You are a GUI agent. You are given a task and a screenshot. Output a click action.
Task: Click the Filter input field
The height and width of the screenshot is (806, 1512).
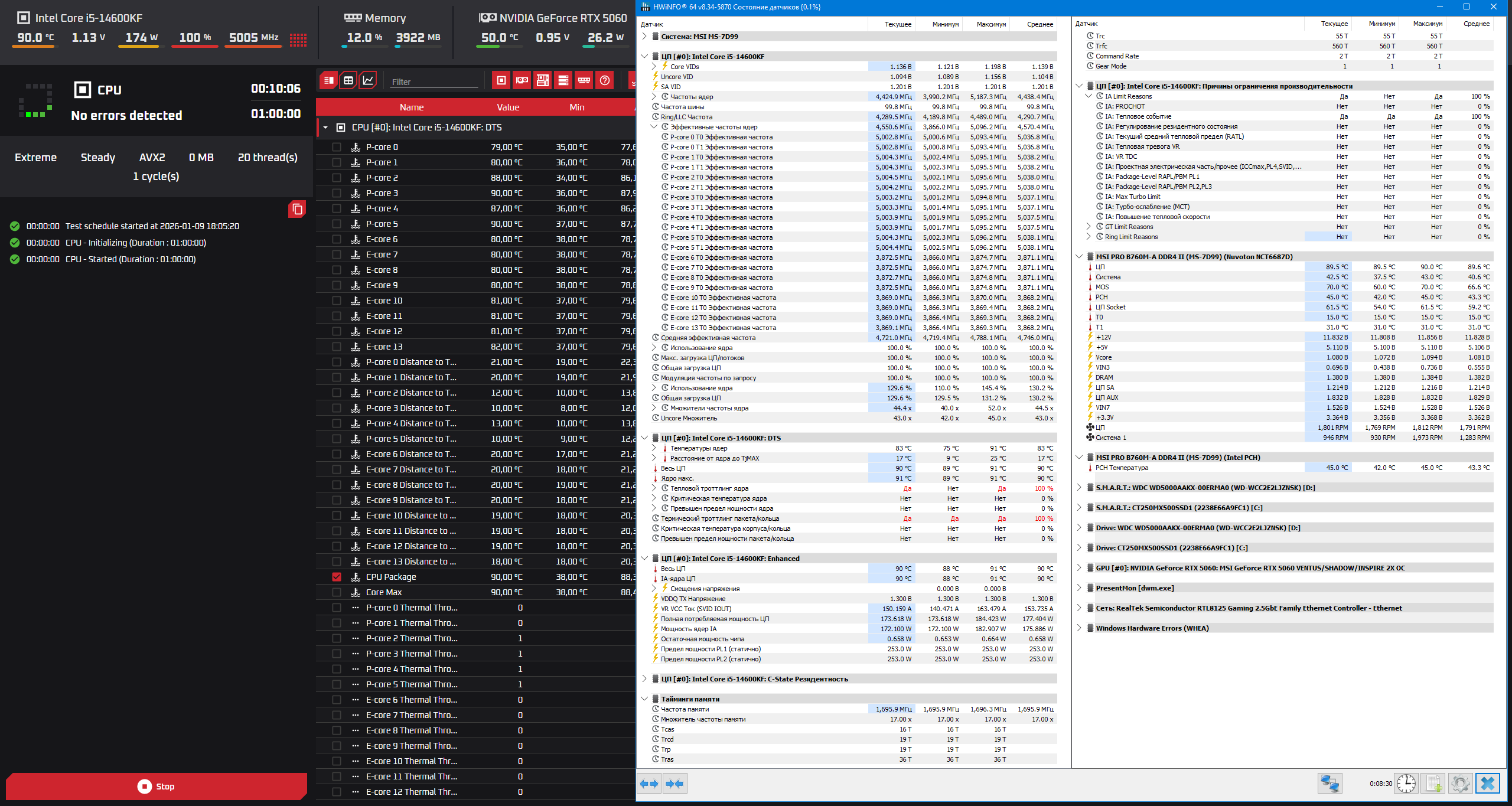(434, 81)
